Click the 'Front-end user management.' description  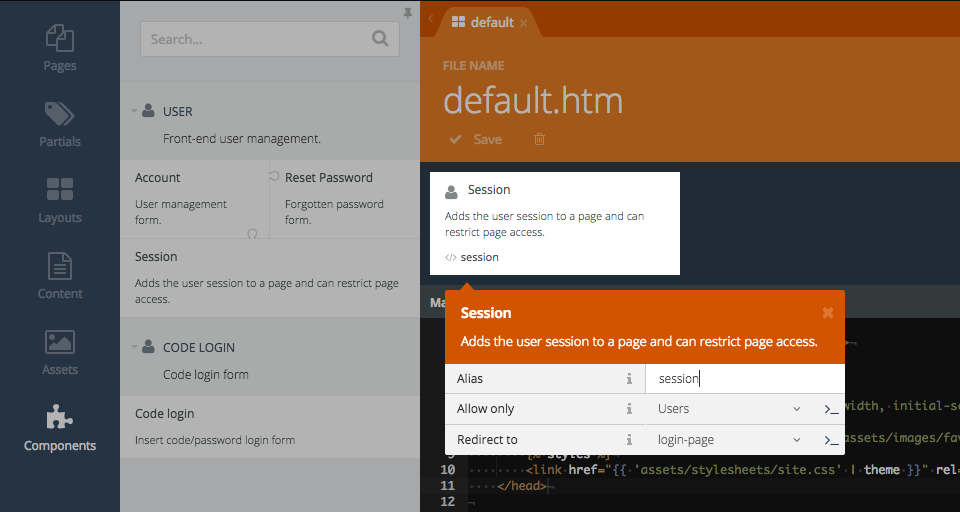point(242,139)
